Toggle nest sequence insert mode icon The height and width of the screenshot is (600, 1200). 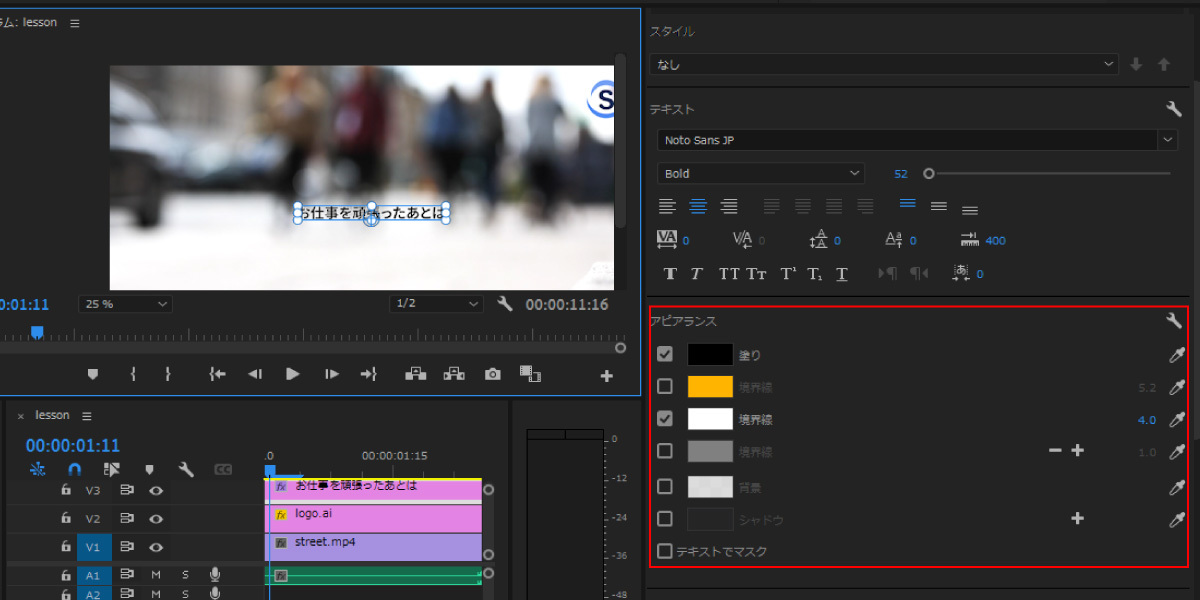(x=38, y=469)
